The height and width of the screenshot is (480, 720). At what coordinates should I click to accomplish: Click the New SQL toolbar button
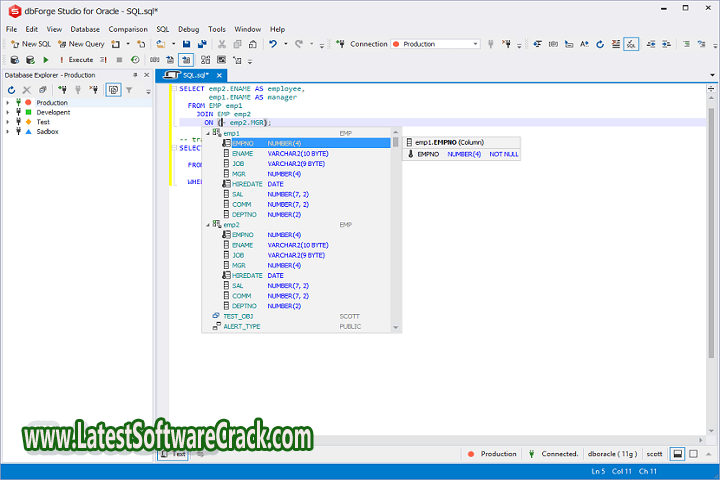tap(30, 44)
